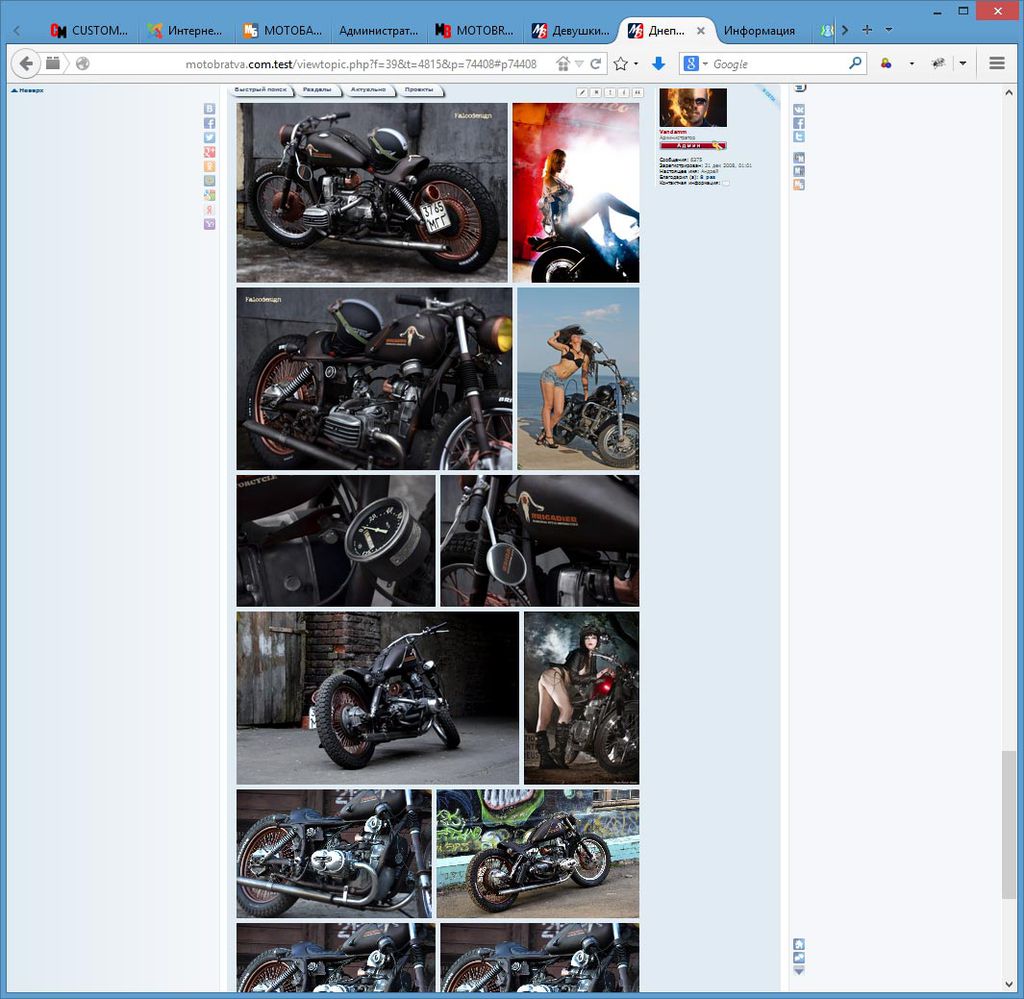Screen dimensions: 1024x999
Task: Share via the left VK icon
Action: point(210,109)
